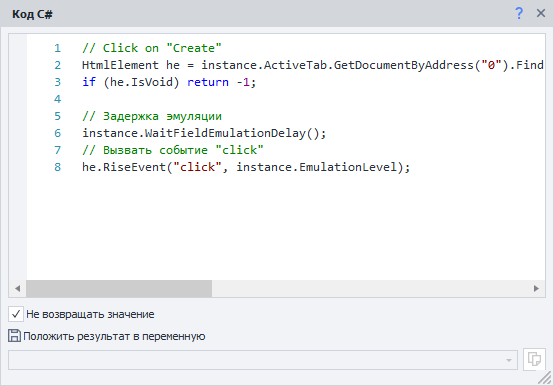554x386 pixels.
Task: Open the result variable dropdown arrow
Action: coord(508,360)
